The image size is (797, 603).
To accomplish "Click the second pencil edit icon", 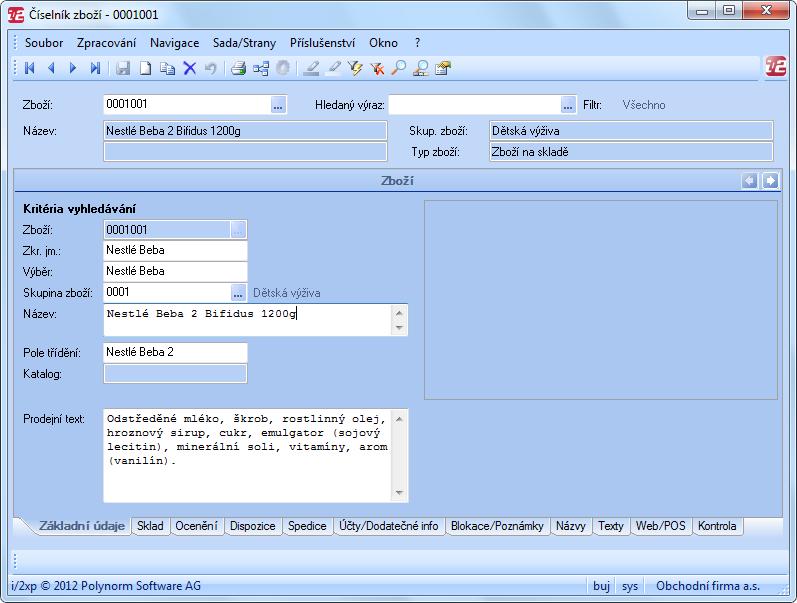I will (333, 68).
